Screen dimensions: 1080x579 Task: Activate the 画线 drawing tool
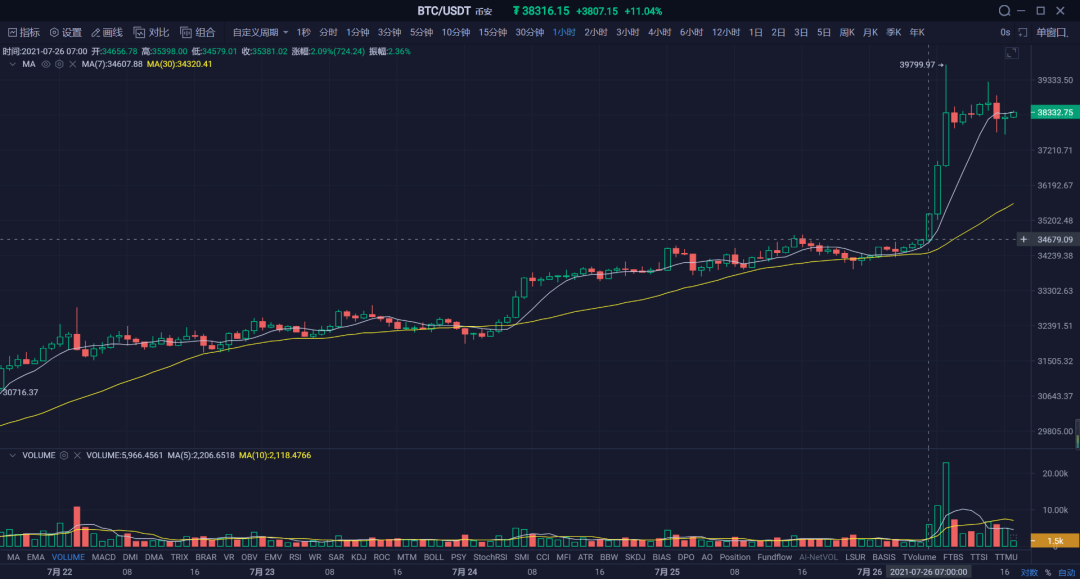pyautogui.click(x=106, y=32)
